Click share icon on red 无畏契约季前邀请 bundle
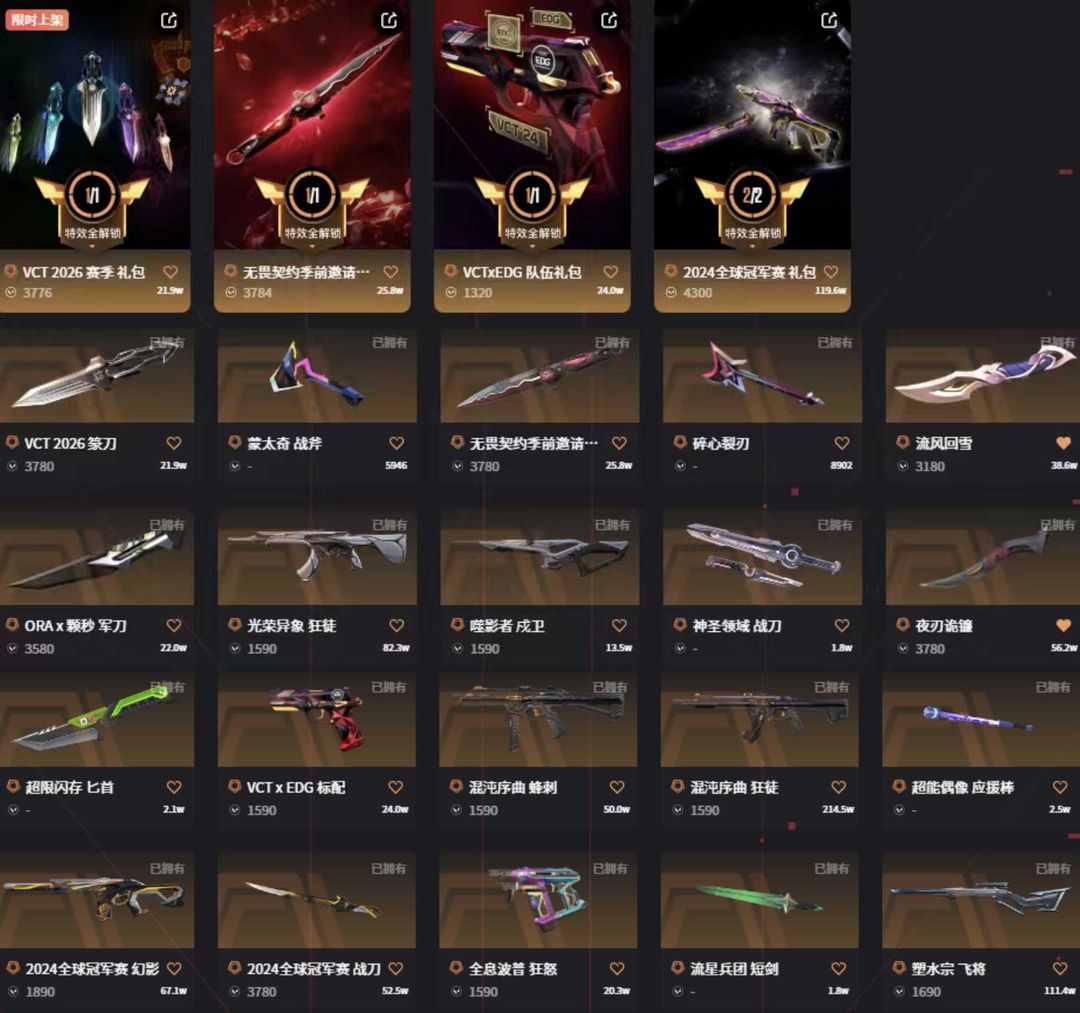 click(x=389, y=21)
